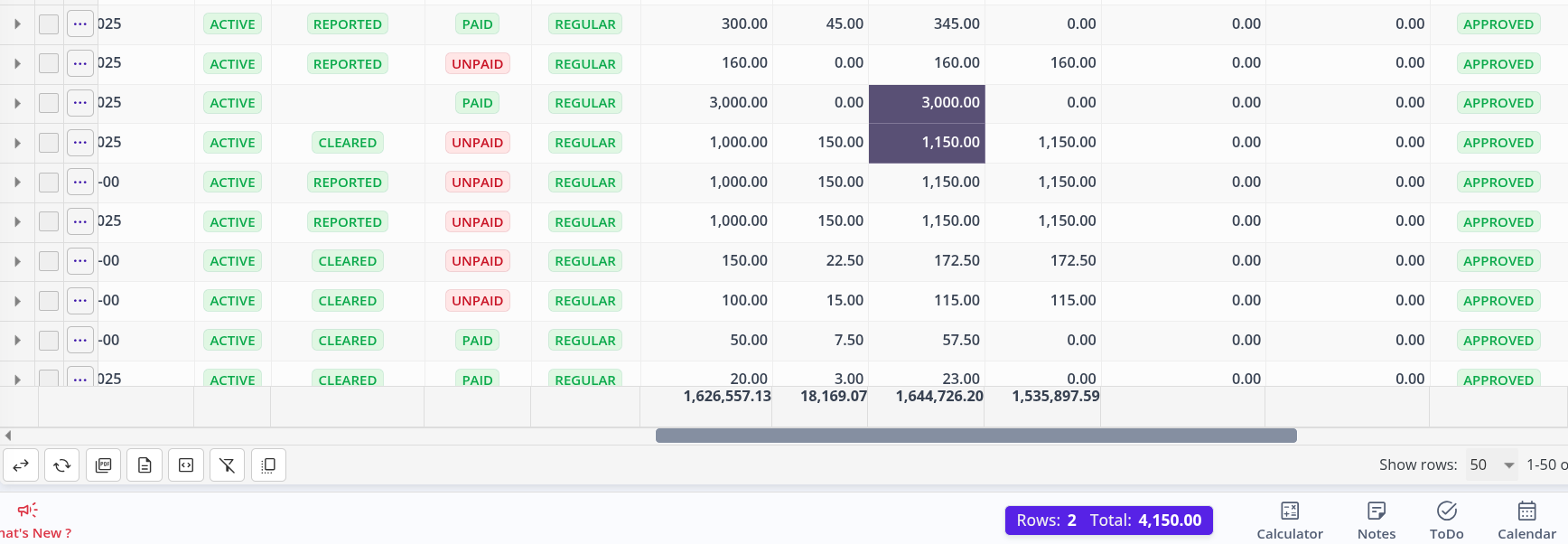1568x544 pixels.
Task: Click the code brackets export icon
Action: [186, 465]
